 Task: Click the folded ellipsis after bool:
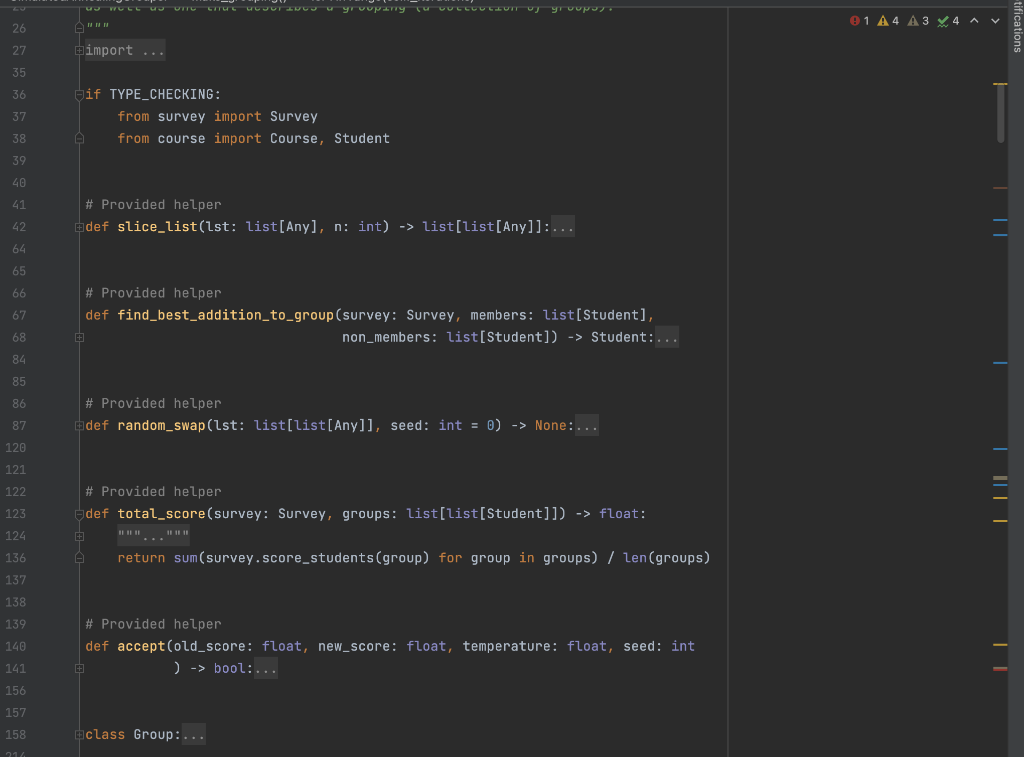[x=265, y=668]
